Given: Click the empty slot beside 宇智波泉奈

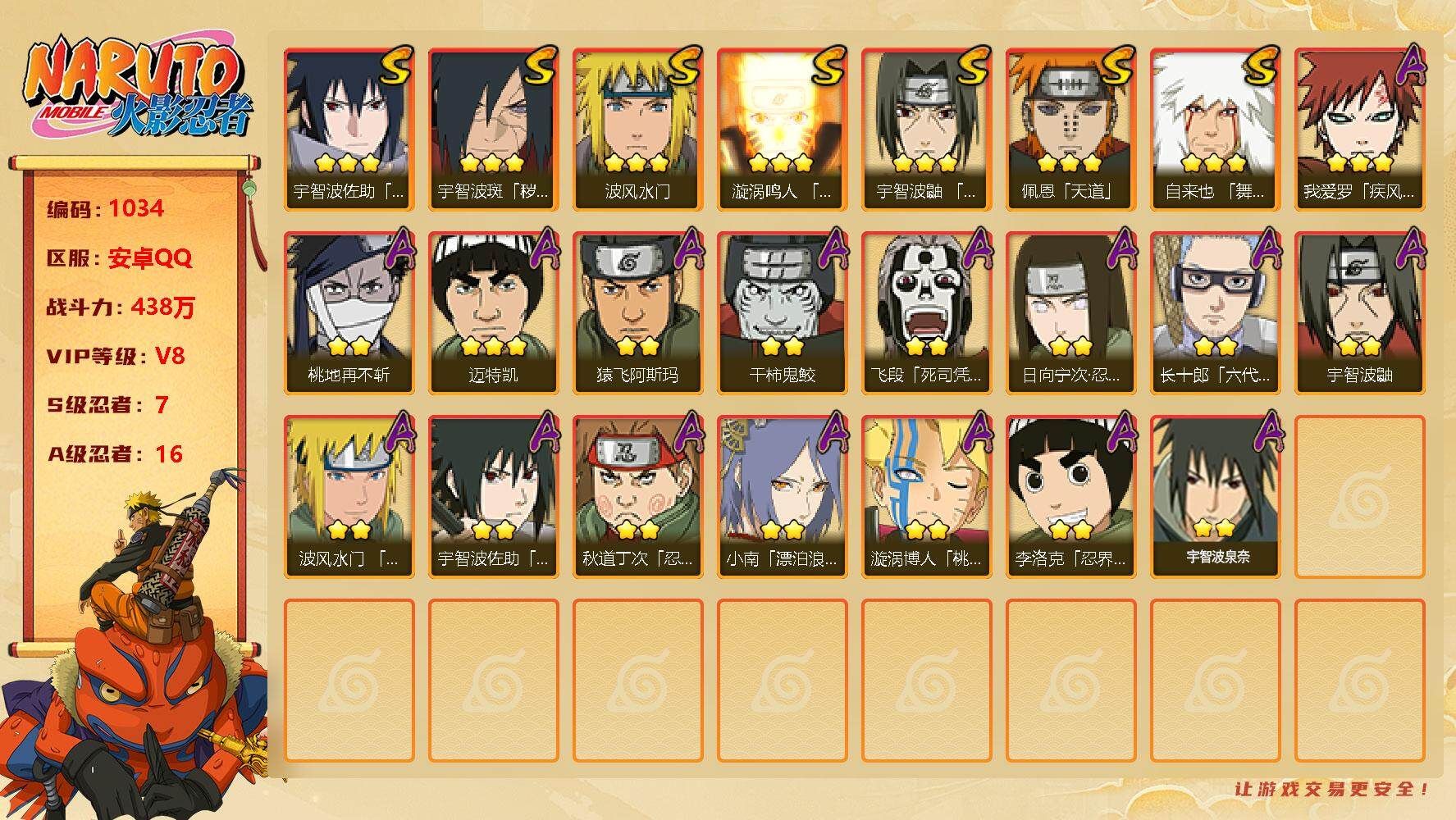Looking at the screenshot, I should [x=1359, y=497].
